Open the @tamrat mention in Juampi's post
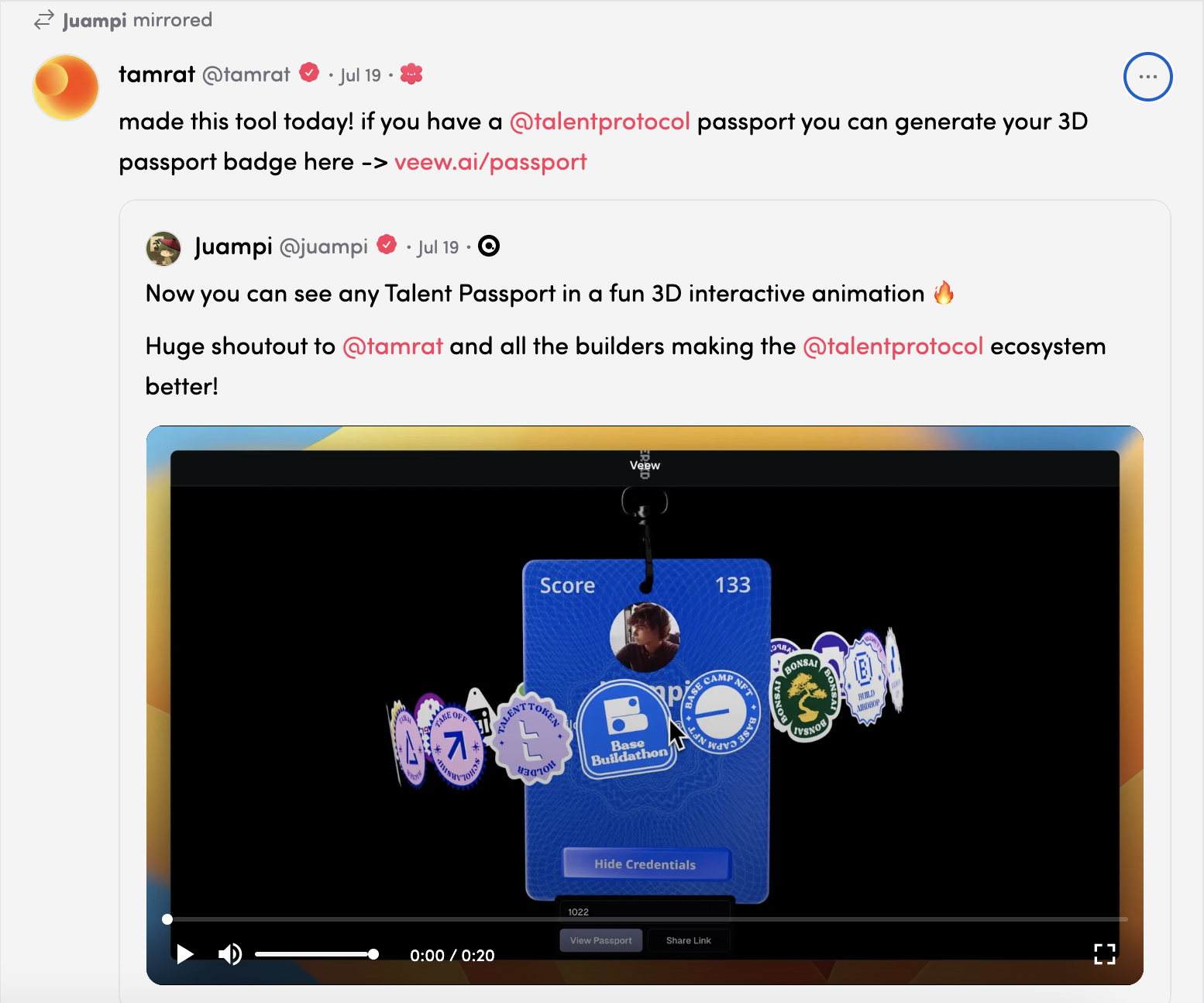Image resolution: width=1204 pixels, height=1003 pixels. [x=393, y=346]
